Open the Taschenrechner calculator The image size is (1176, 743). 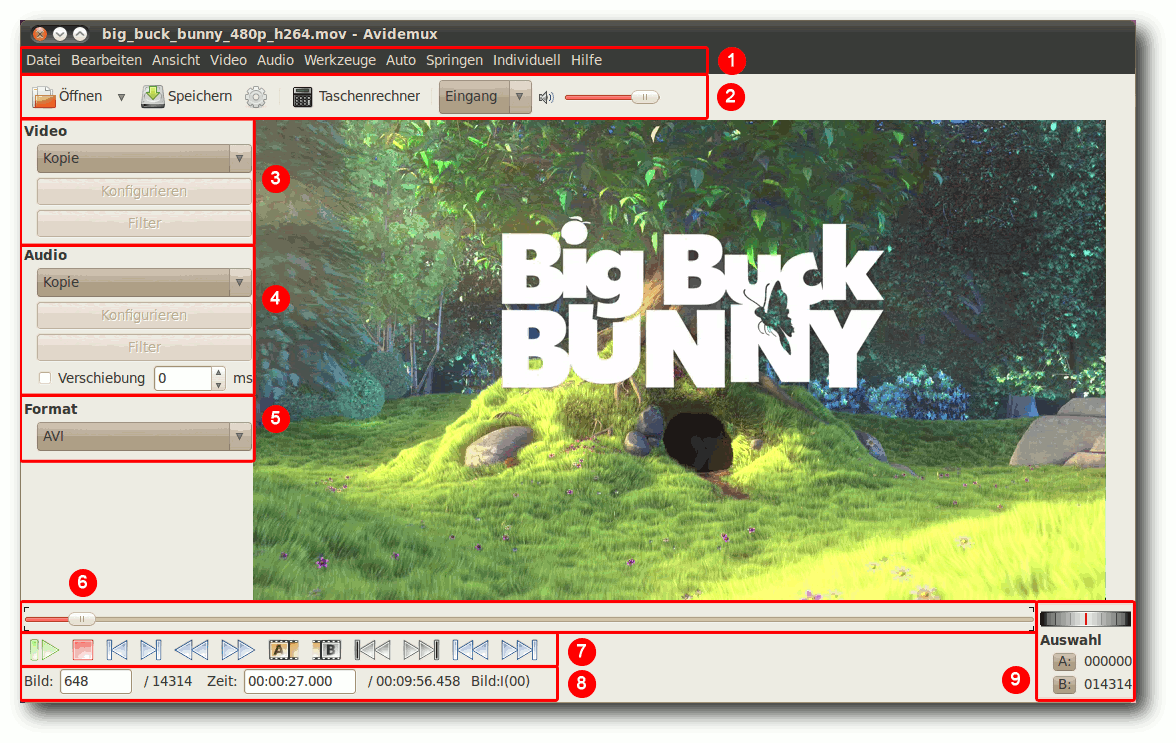tap(356, 97)
